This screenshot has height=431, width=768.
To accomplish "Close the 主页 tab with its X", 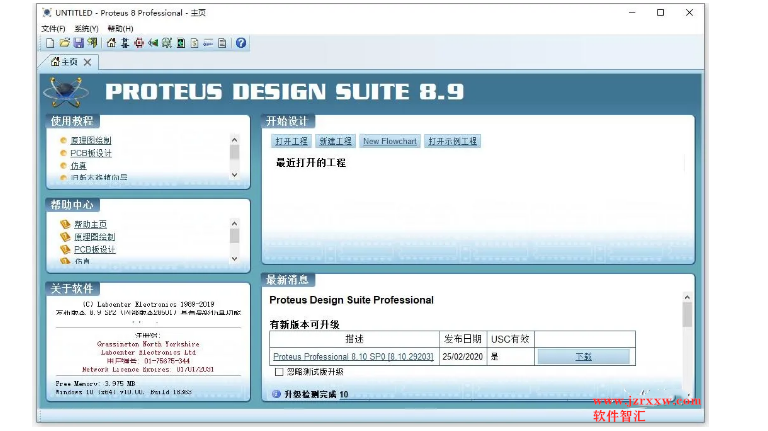I will 87,62.
